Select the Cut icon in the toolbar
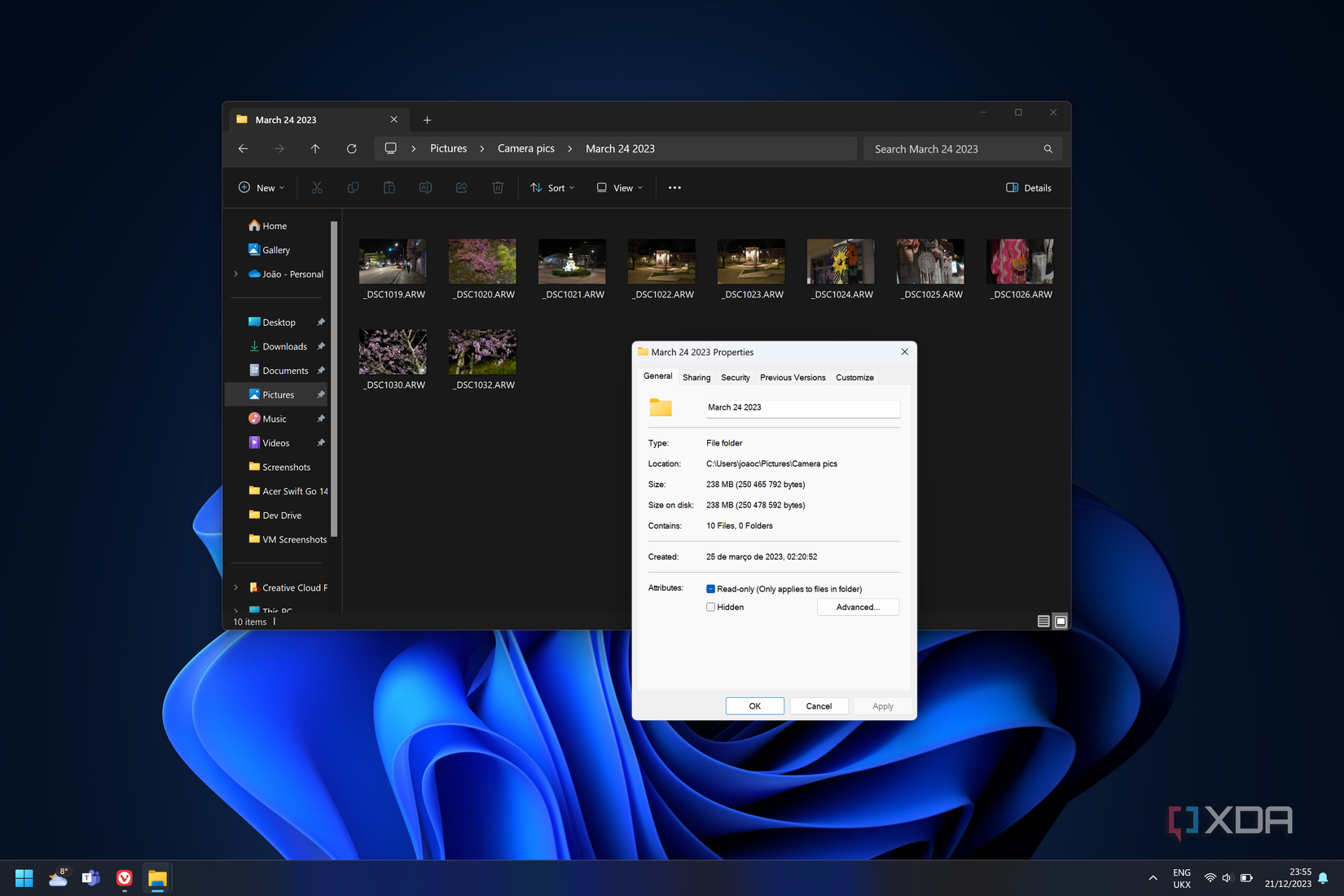 317,187
